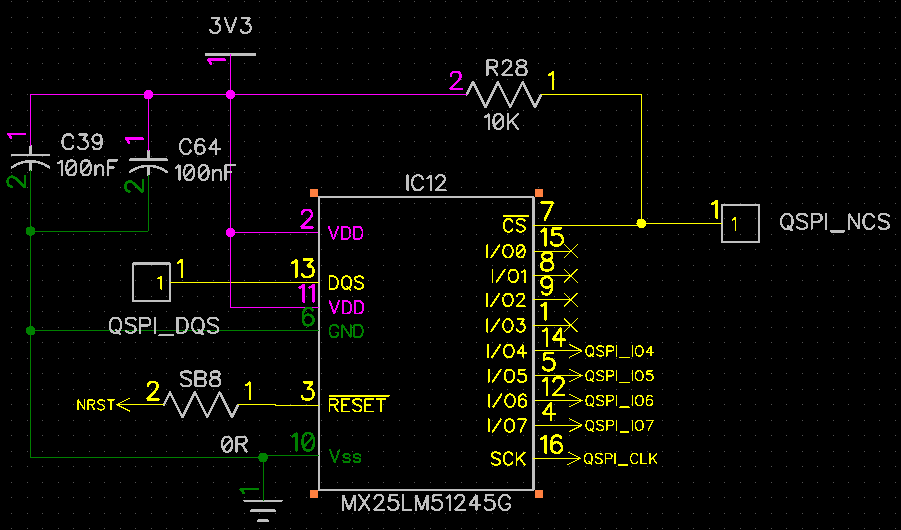Click the MX25LM51245G part name
901x530 pixels.
click(426, 504)
